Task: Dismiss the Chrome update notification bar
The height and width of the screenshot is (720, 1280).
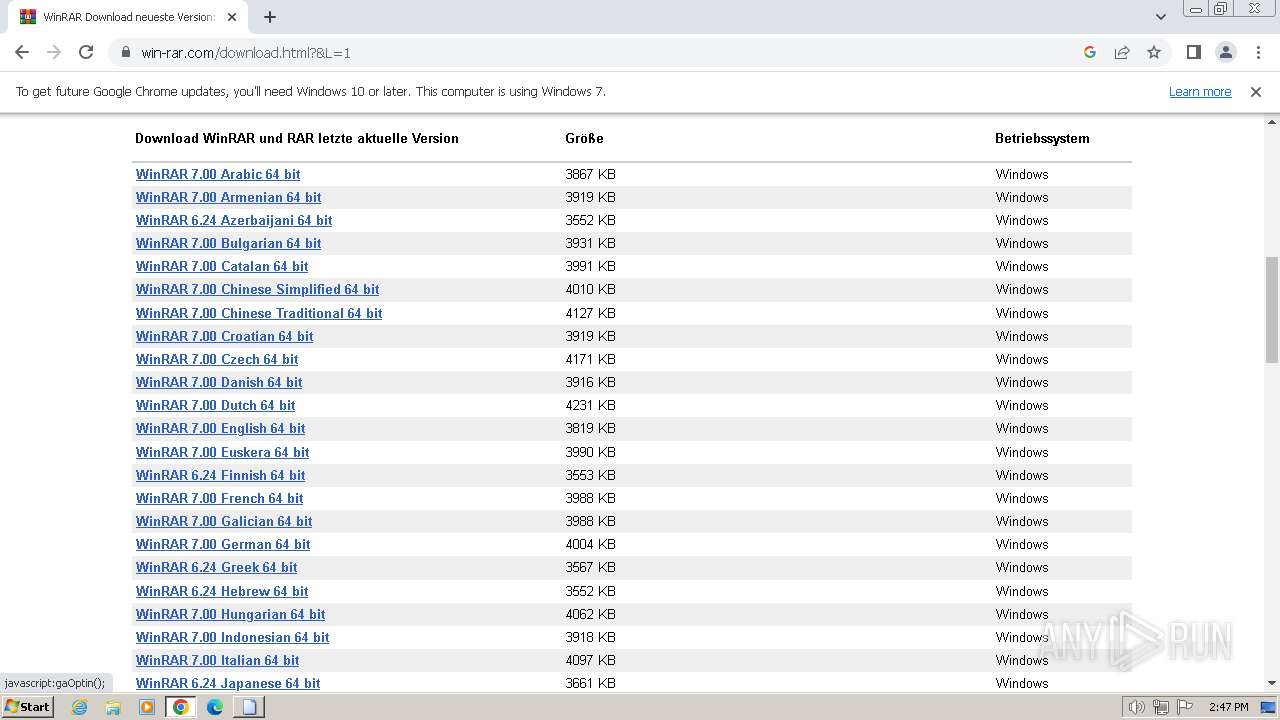Action: 1255,92
